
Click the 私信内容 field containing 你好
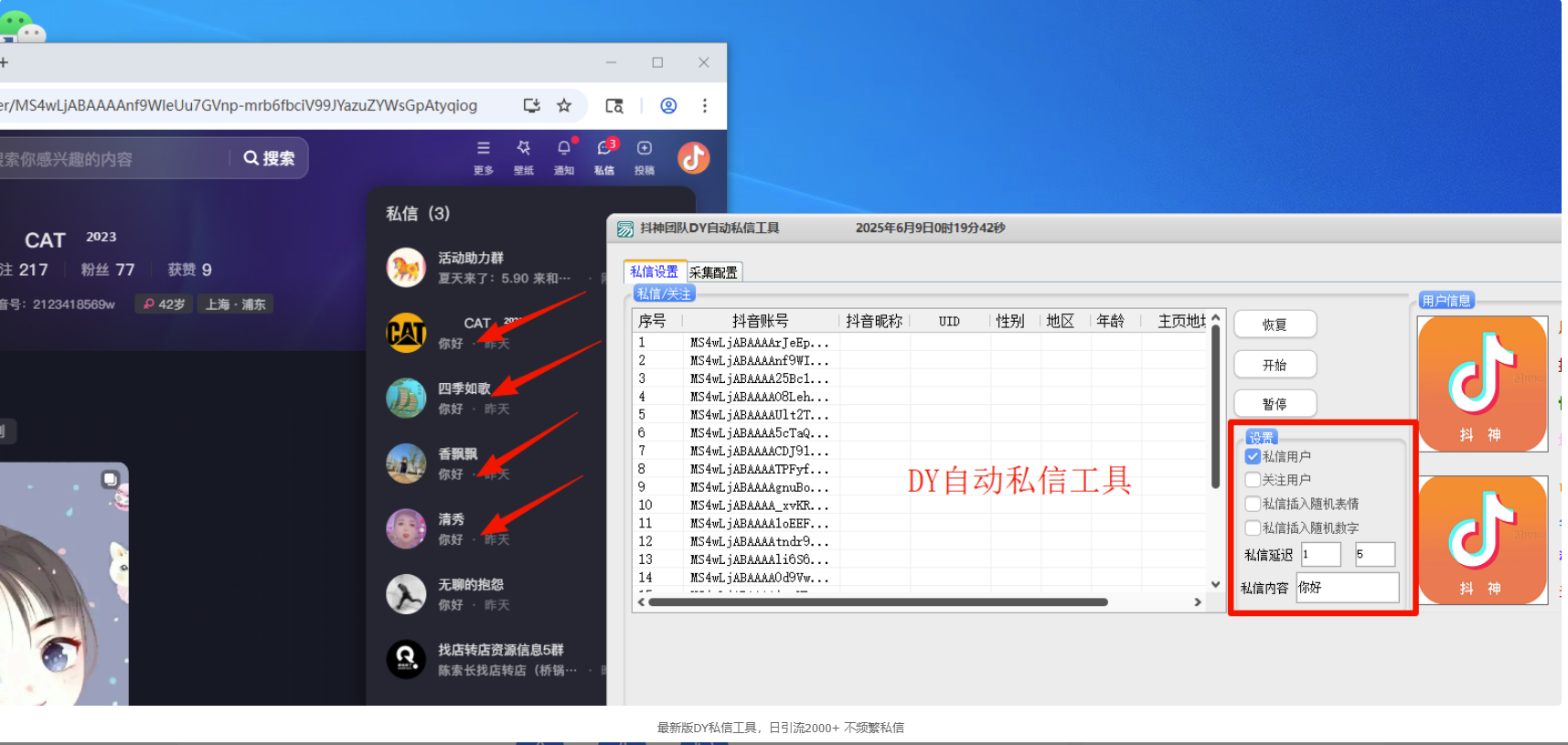click(x=1348, y=587)
